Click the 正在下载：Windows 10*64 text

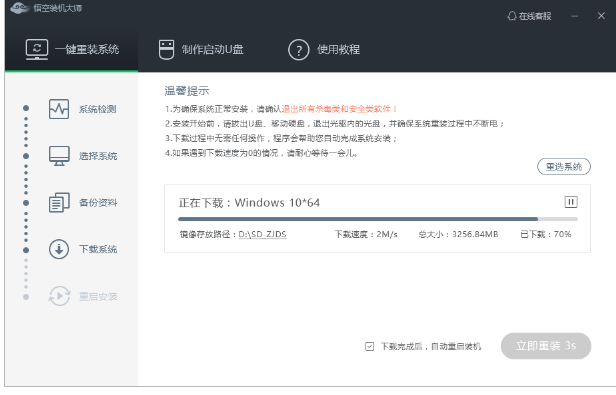tap(249, 203)
